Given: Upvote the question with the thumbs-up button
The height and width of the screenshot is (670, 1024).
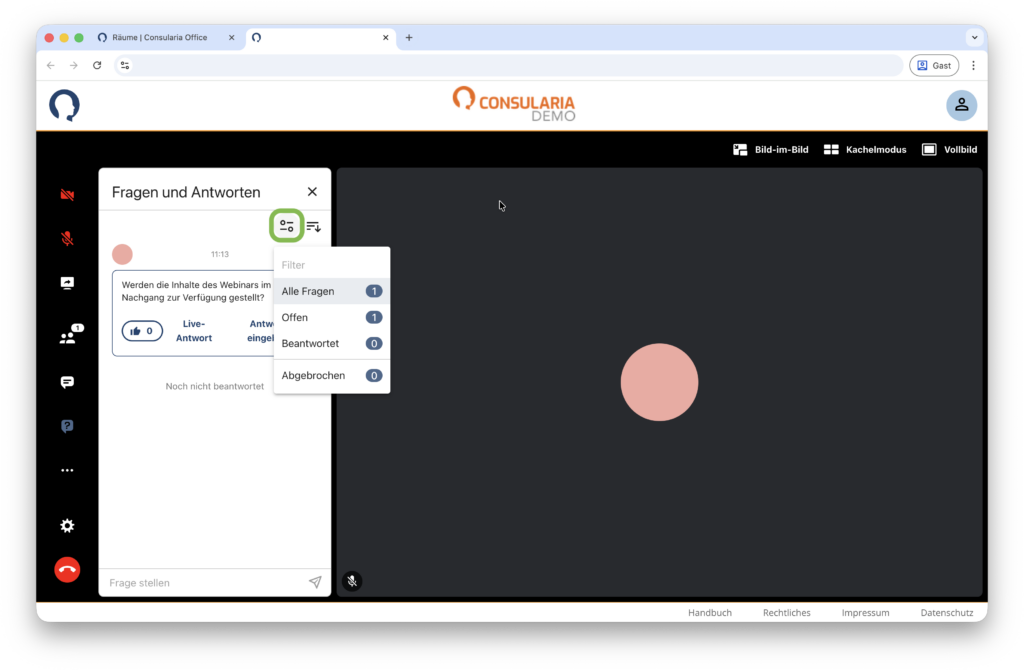Looking at the screenshot, I should [142, 331].
